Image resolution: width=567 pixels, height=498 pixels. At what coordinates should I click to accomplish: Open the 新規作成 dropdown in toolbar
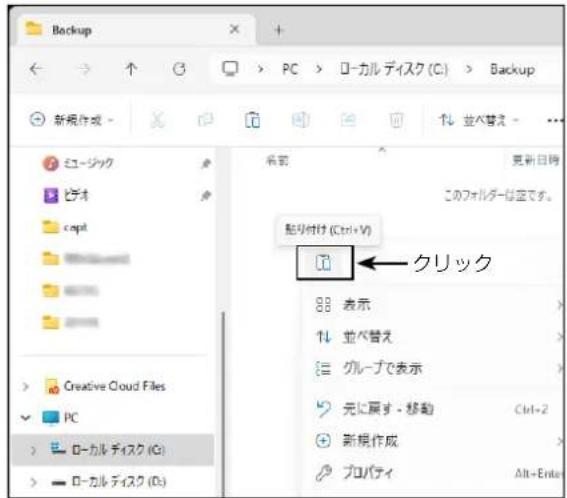point(72,120)
